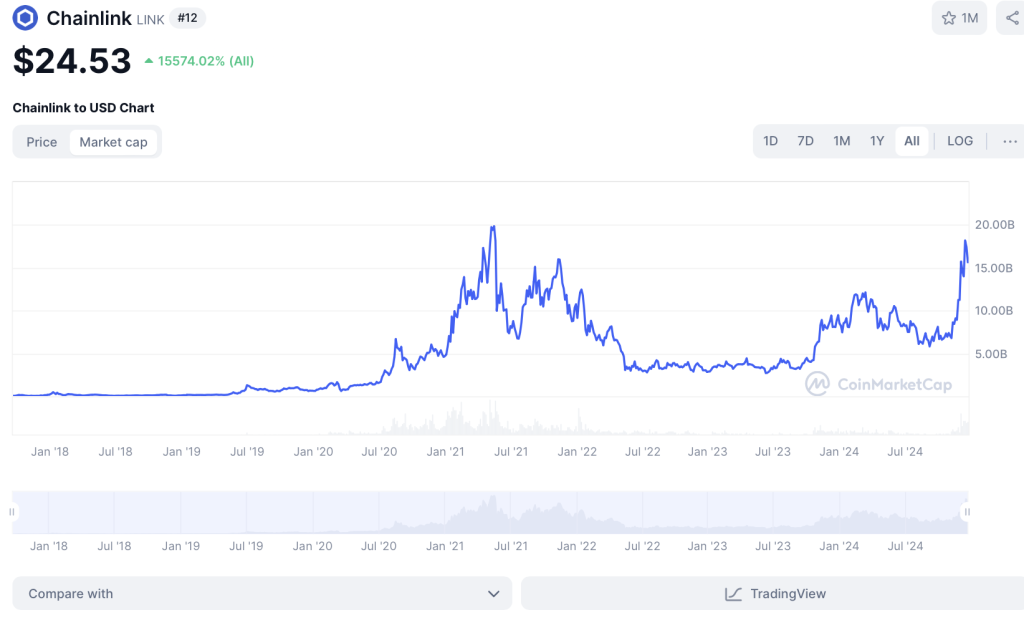Click the LINK ticker symbol
Image resolution: width=1024 pixels, height=620 pixels.
coord(150,20)
